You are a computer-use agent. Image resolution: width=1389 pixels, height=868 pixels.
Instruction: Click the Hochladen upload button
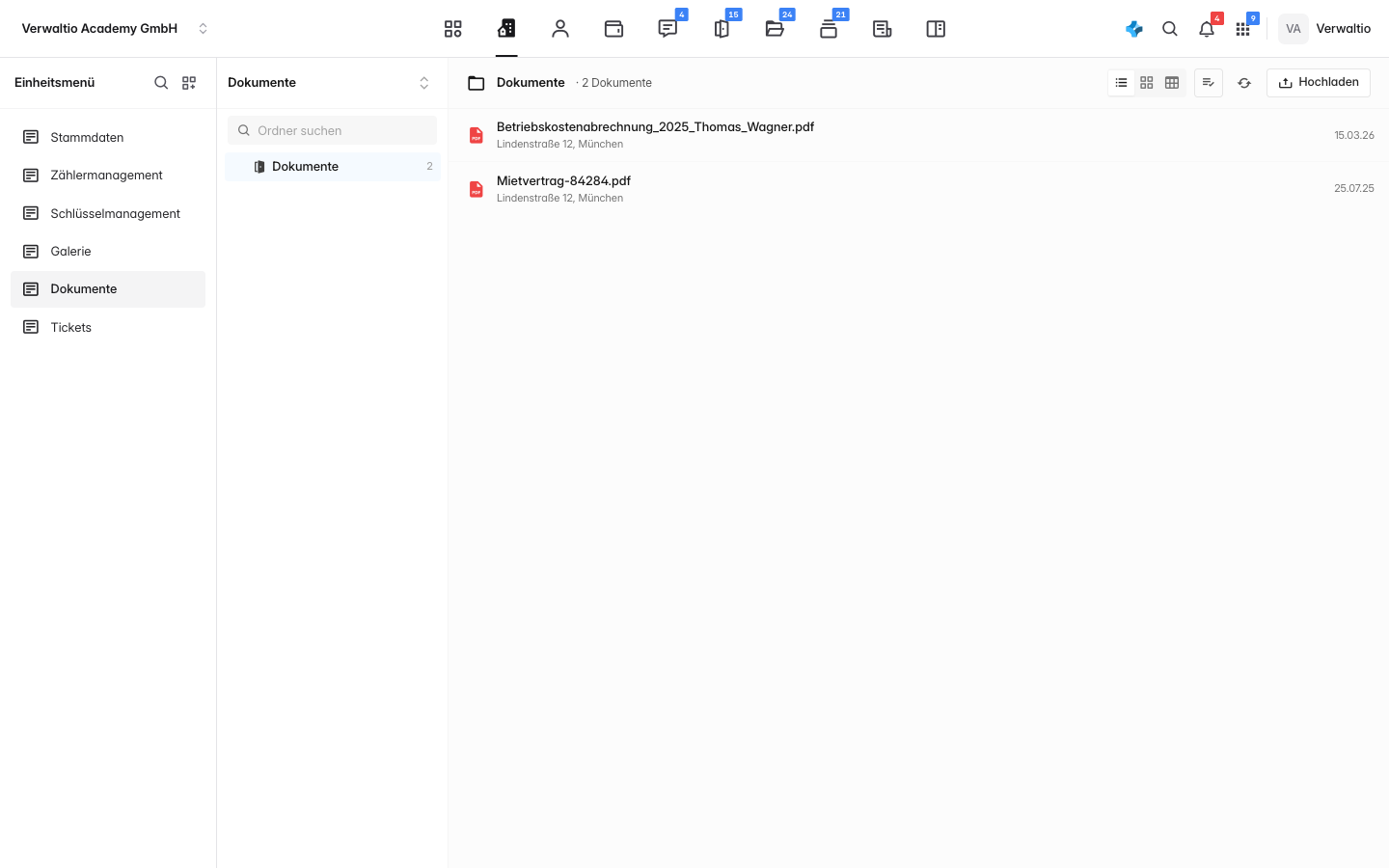1319,83
